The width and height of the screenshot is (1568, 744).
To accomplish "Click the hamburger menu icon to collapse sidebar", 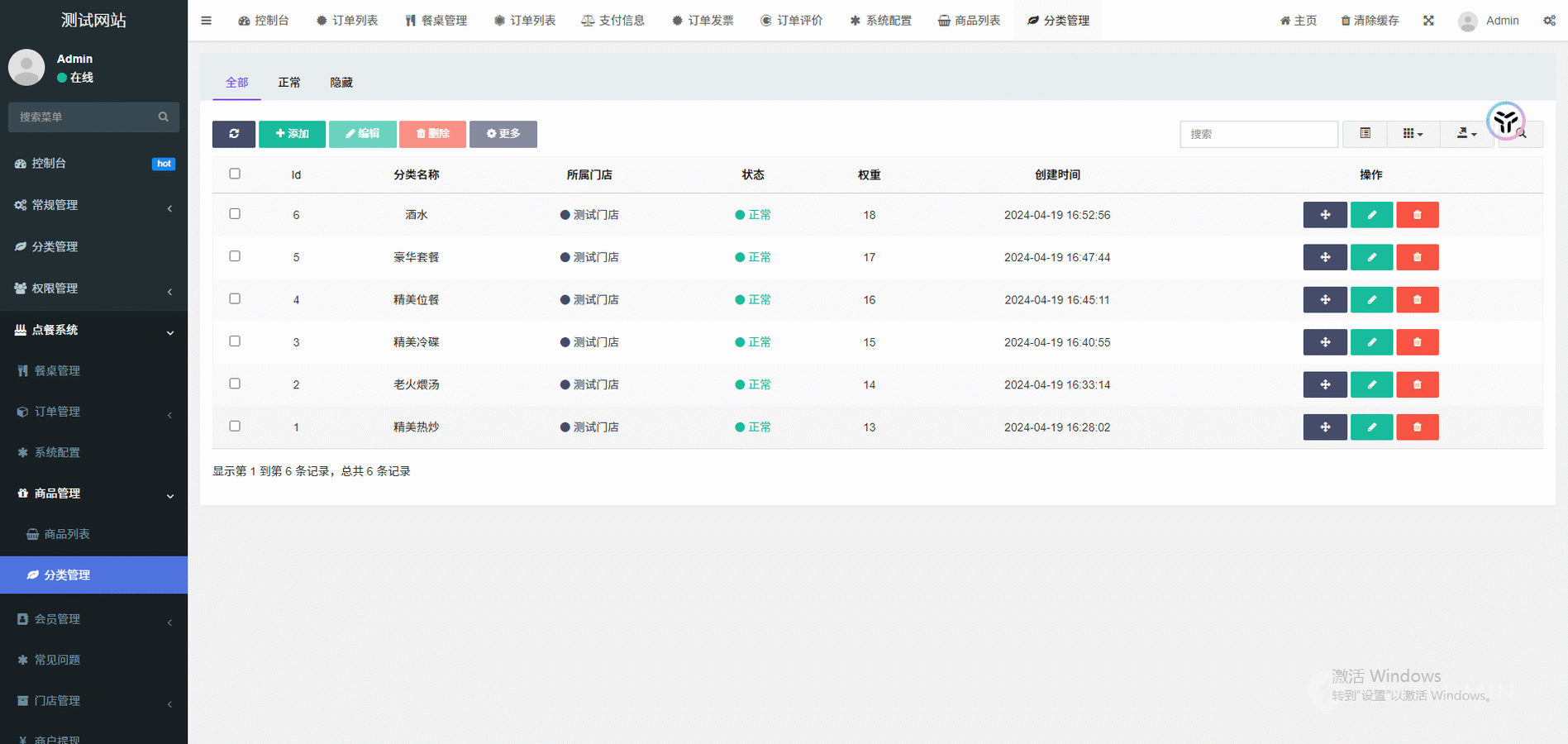I will click(x=207, y=21).
